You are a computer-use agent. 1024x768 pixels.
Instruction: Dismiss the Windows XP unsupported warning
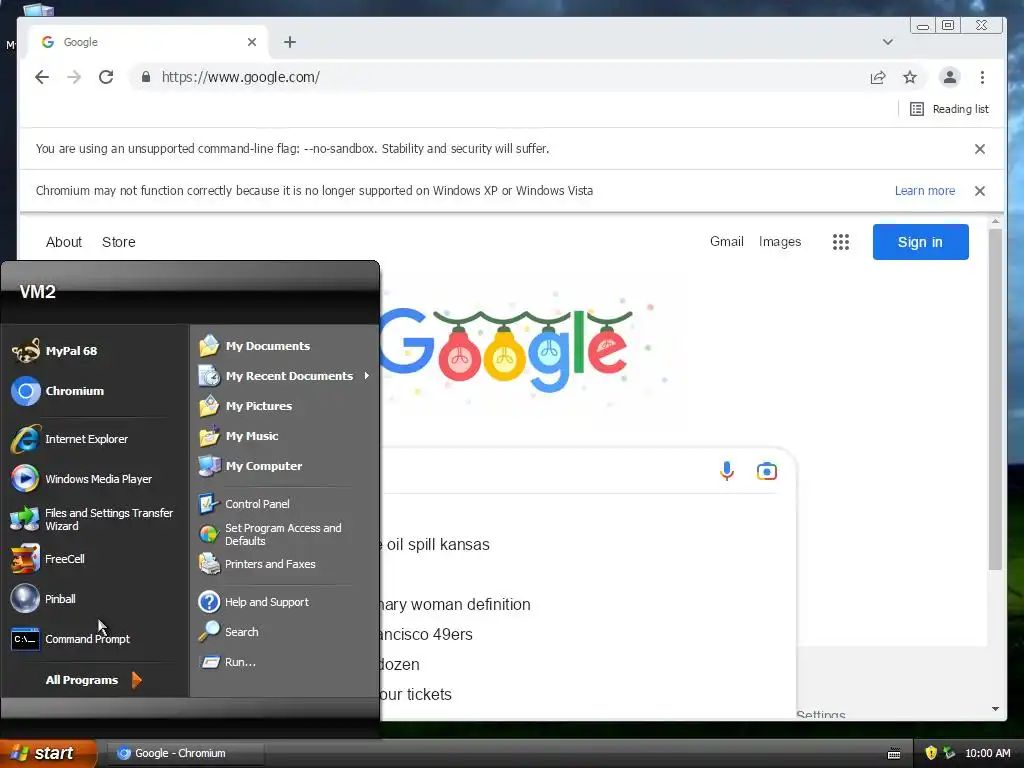(980, 191)
